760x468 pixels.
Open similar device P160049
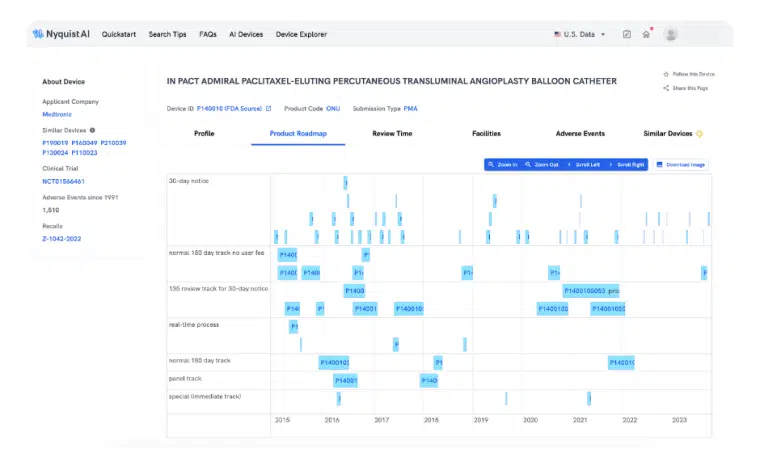84,143
